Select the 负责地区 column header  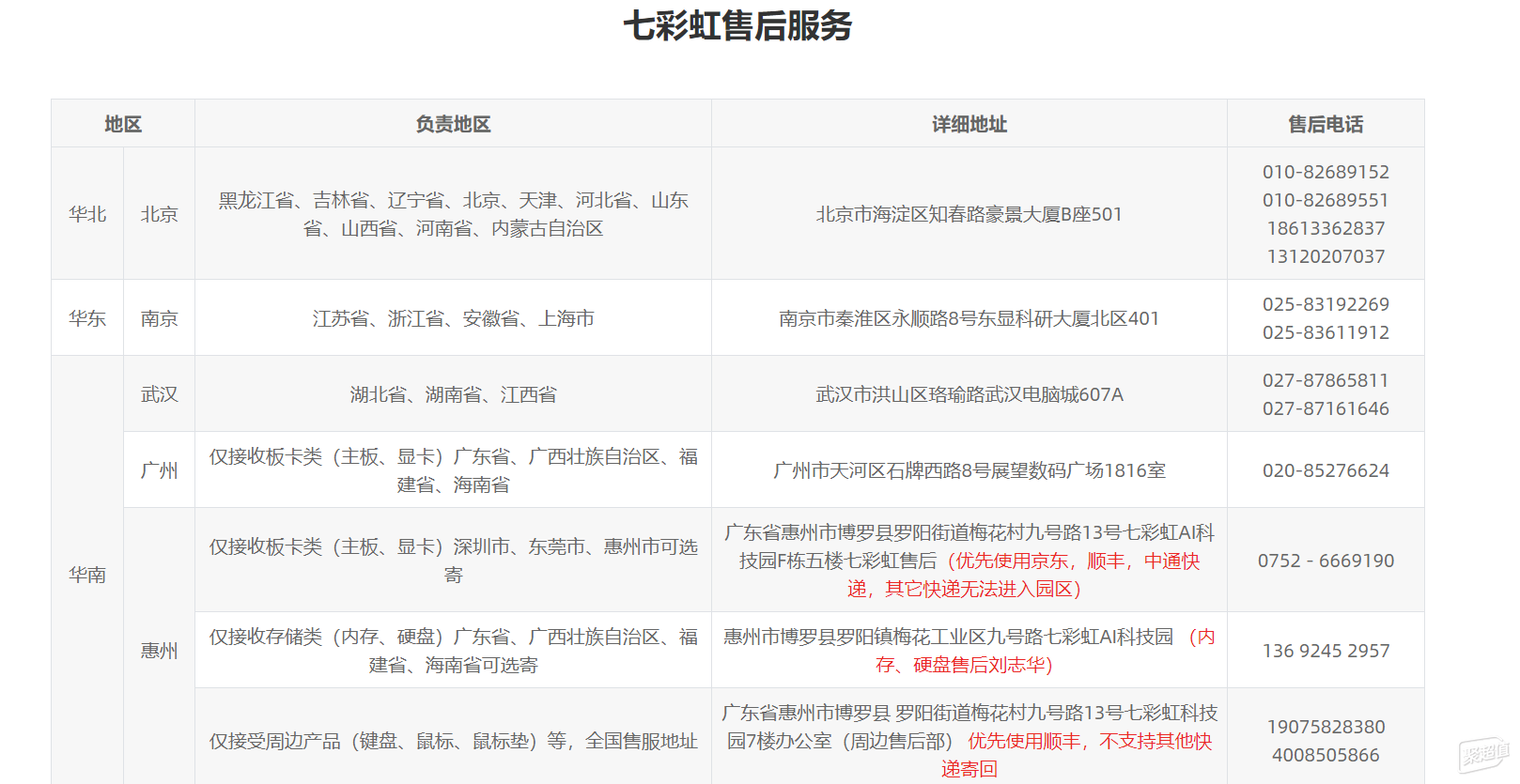[453, 124]
